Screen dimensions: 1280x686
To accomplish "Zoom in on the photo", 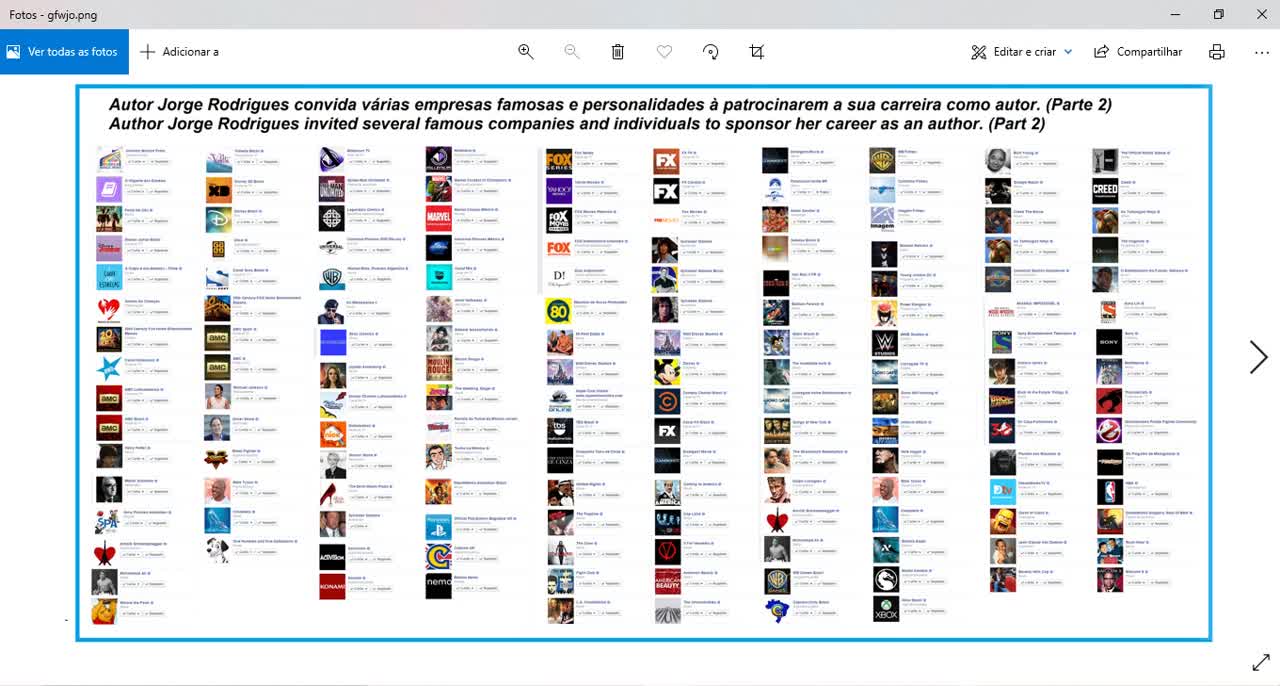I will (525, 52).
